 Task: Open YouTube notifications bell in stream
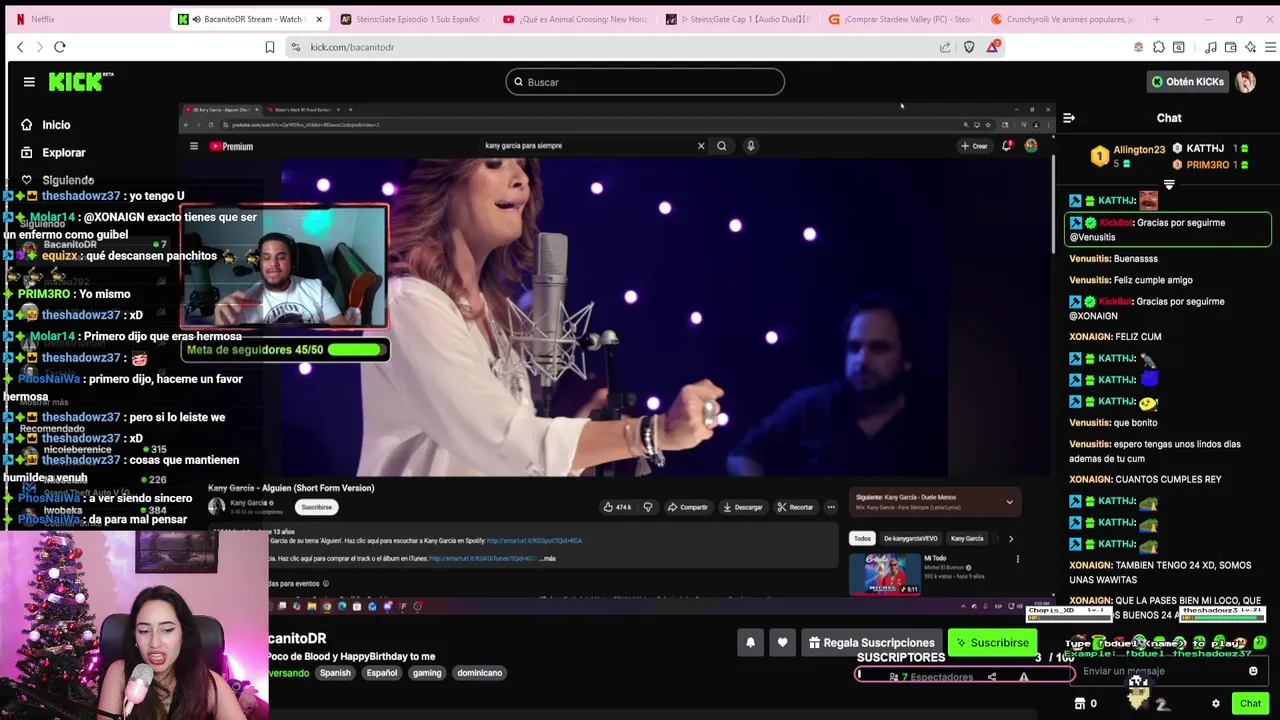pos(1007,146)
